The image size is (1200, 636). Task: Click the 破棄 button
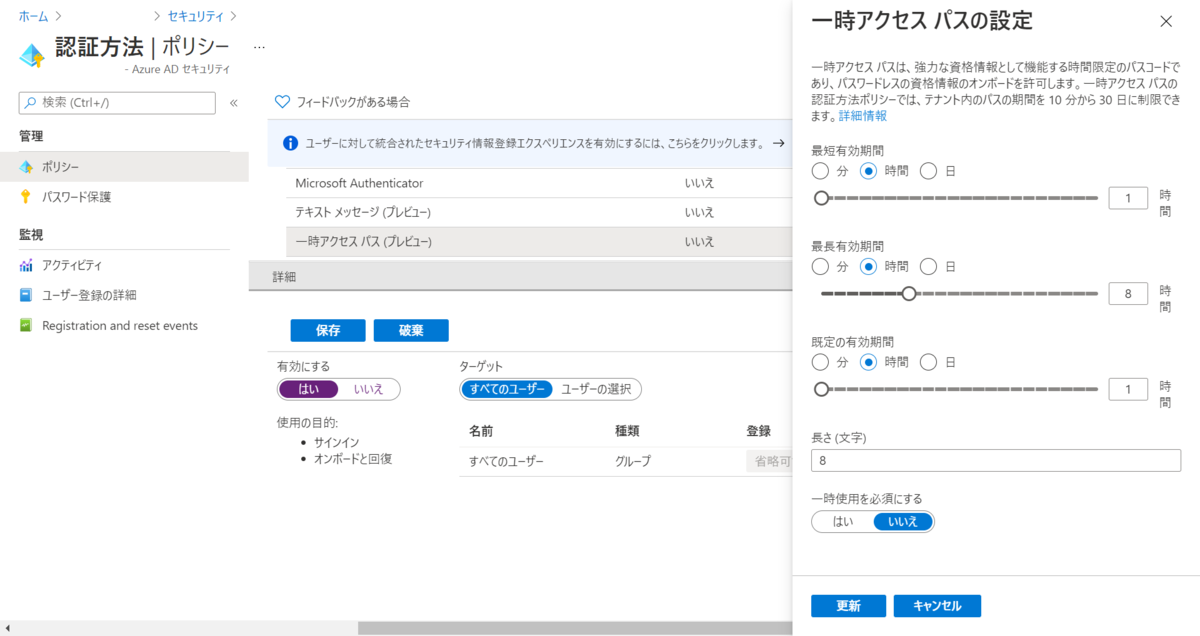[411, 331]
